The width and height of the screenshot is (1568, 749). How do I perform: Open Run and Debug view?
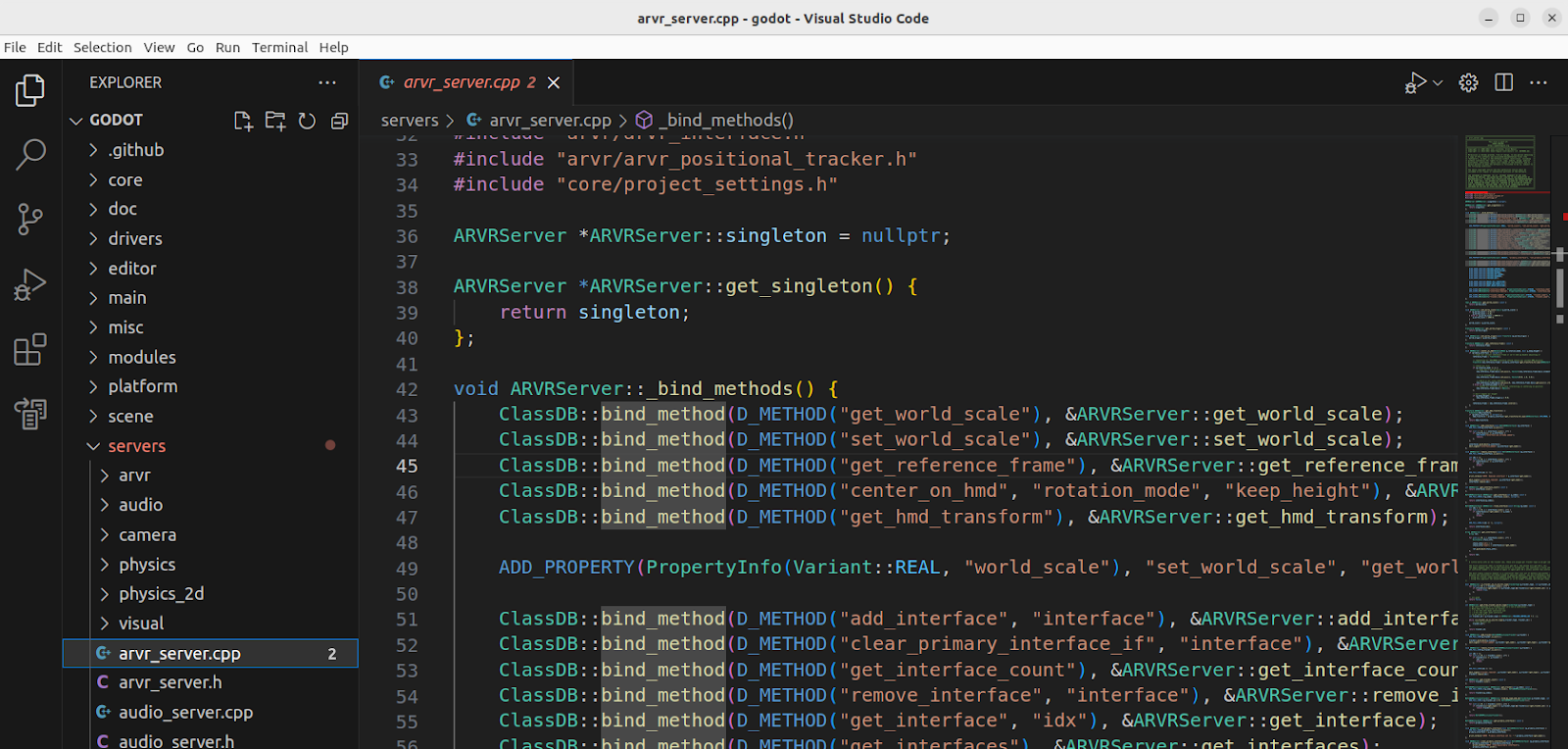click(30, 284)
